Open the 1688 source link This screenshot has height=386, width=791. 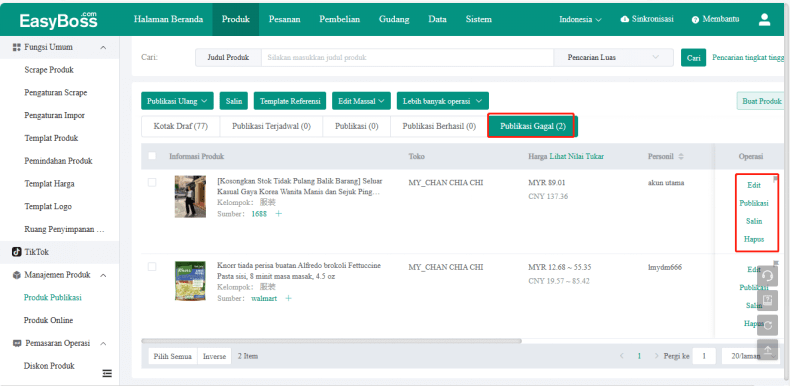[260, 214]
